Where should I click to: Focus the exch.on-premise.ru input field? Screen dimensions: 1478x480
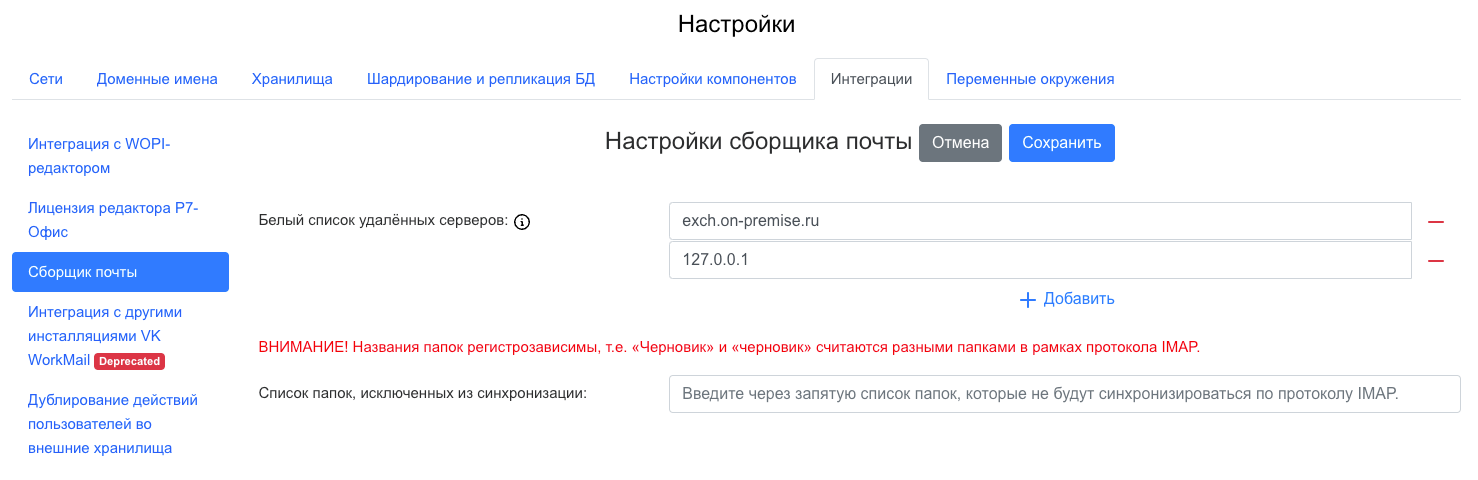click(x=1040, y=221)
